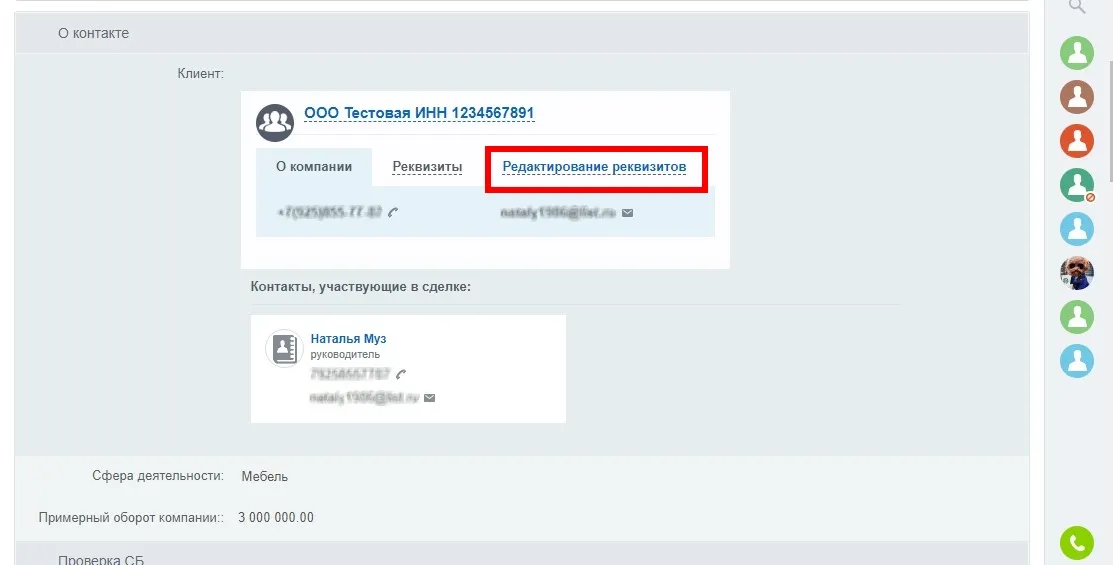1113x565 pixels.
Task: Click the address book icon for Наталья Муз
Action: [x=284, y=348]
